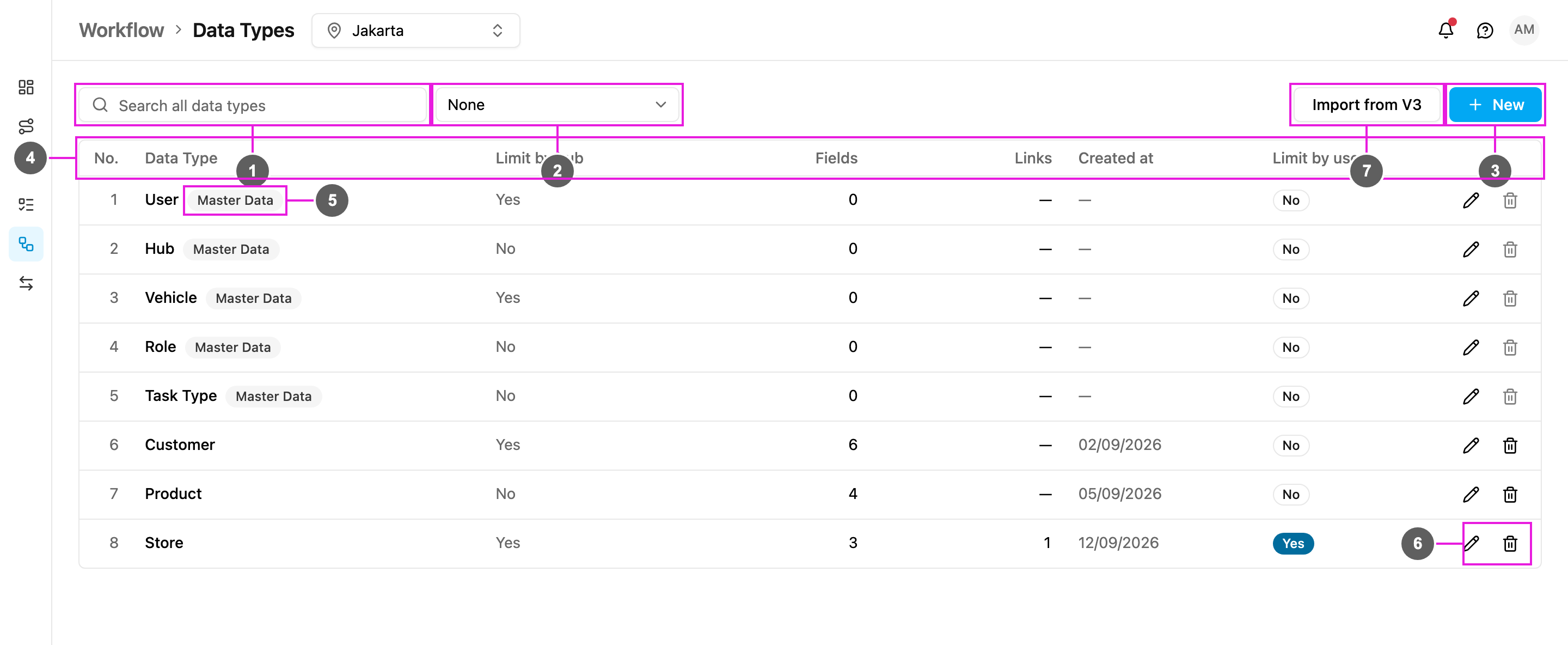1568x645 pixels.
Task: Click the Task Type name
Action: pyautogui.click(x=181, y=396)
